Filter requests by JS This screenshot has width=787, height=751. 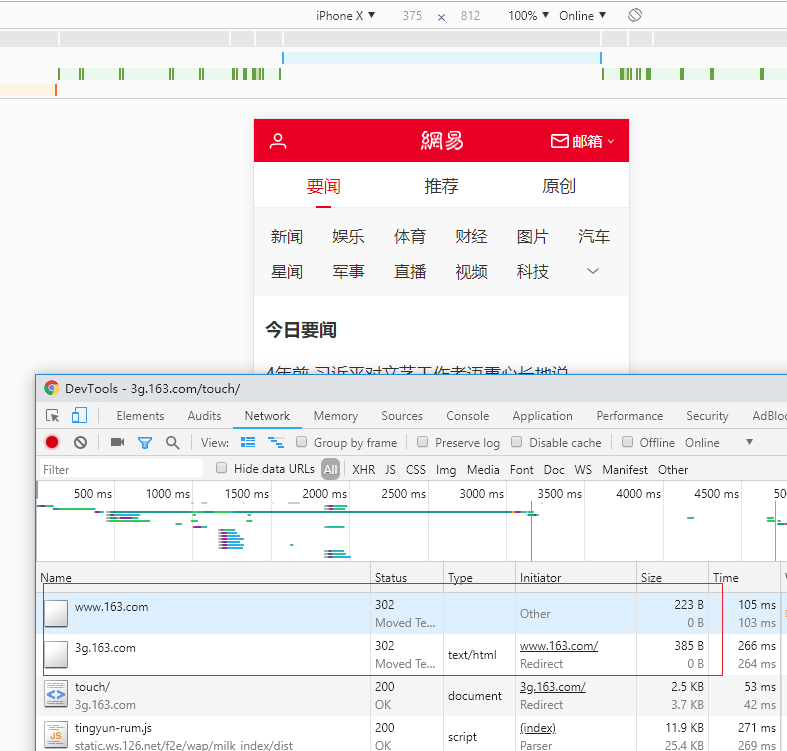click(x=390, y=470)
